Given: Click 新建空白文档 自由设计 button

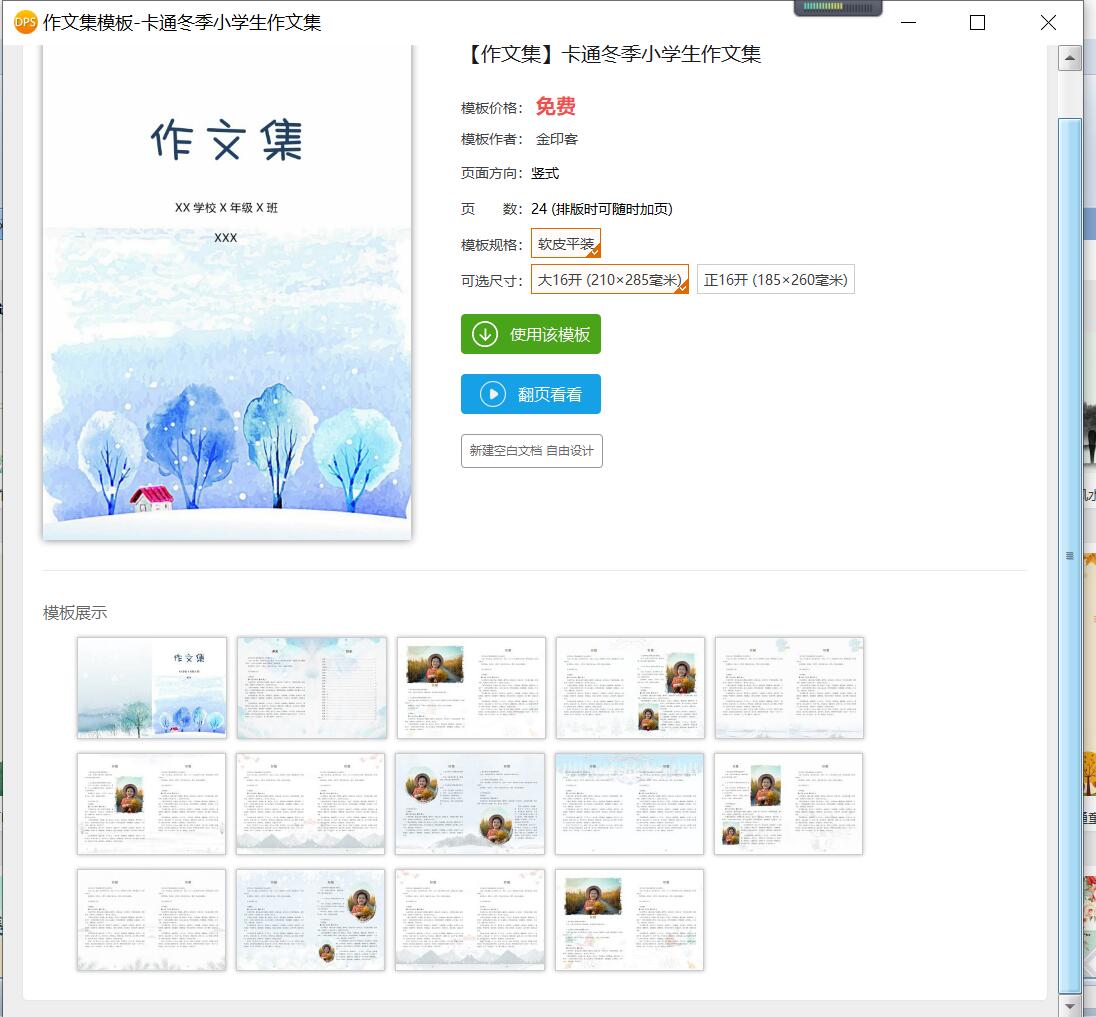Looking at the screenshot, I should pos(531,451).
